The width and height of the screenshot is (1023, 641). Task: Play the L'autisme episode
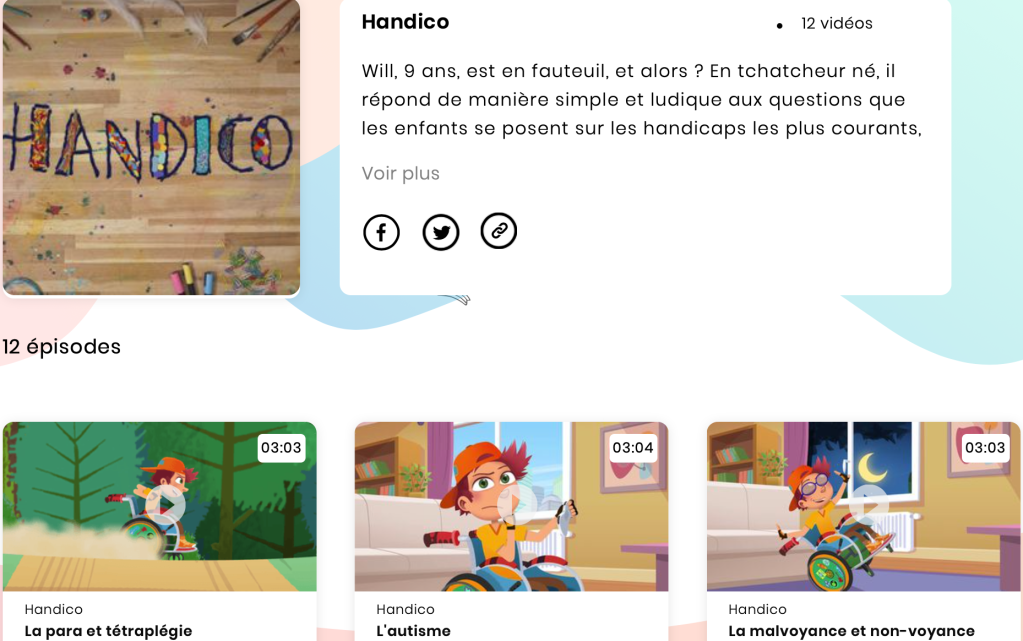tap(517, 503)
